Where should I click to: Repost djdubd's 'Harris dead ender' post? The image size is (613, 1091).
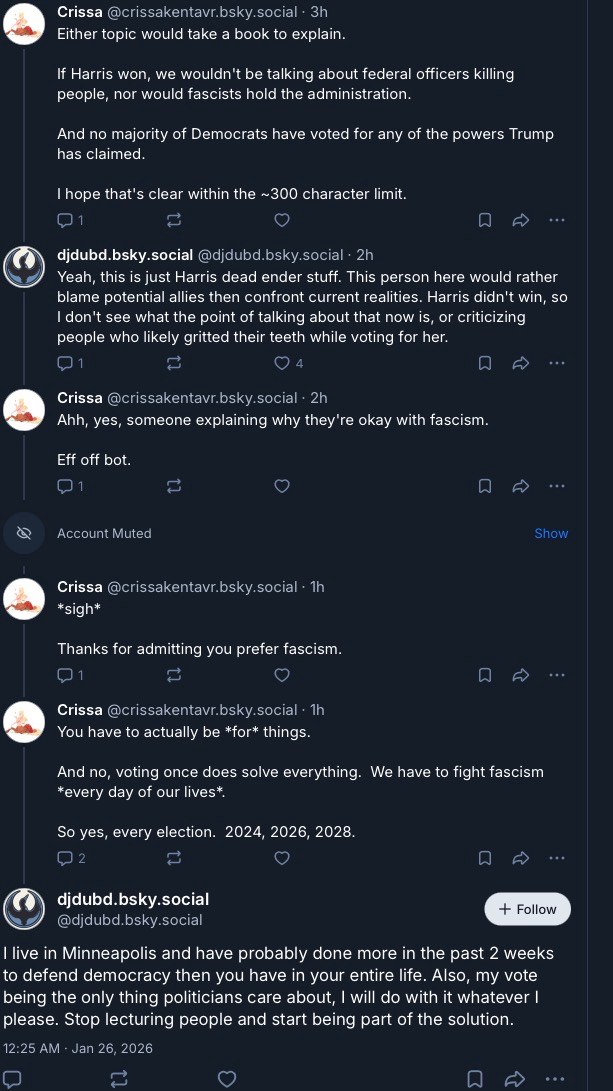pos(174,363)
